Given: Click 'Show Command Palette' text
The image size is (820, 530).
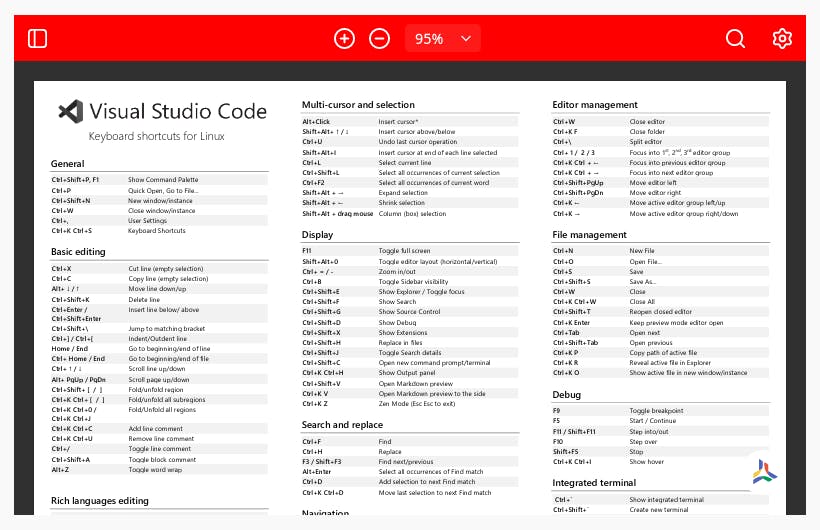Looking at the screenshot, I should pyautogui.click(x=163, y=179).
